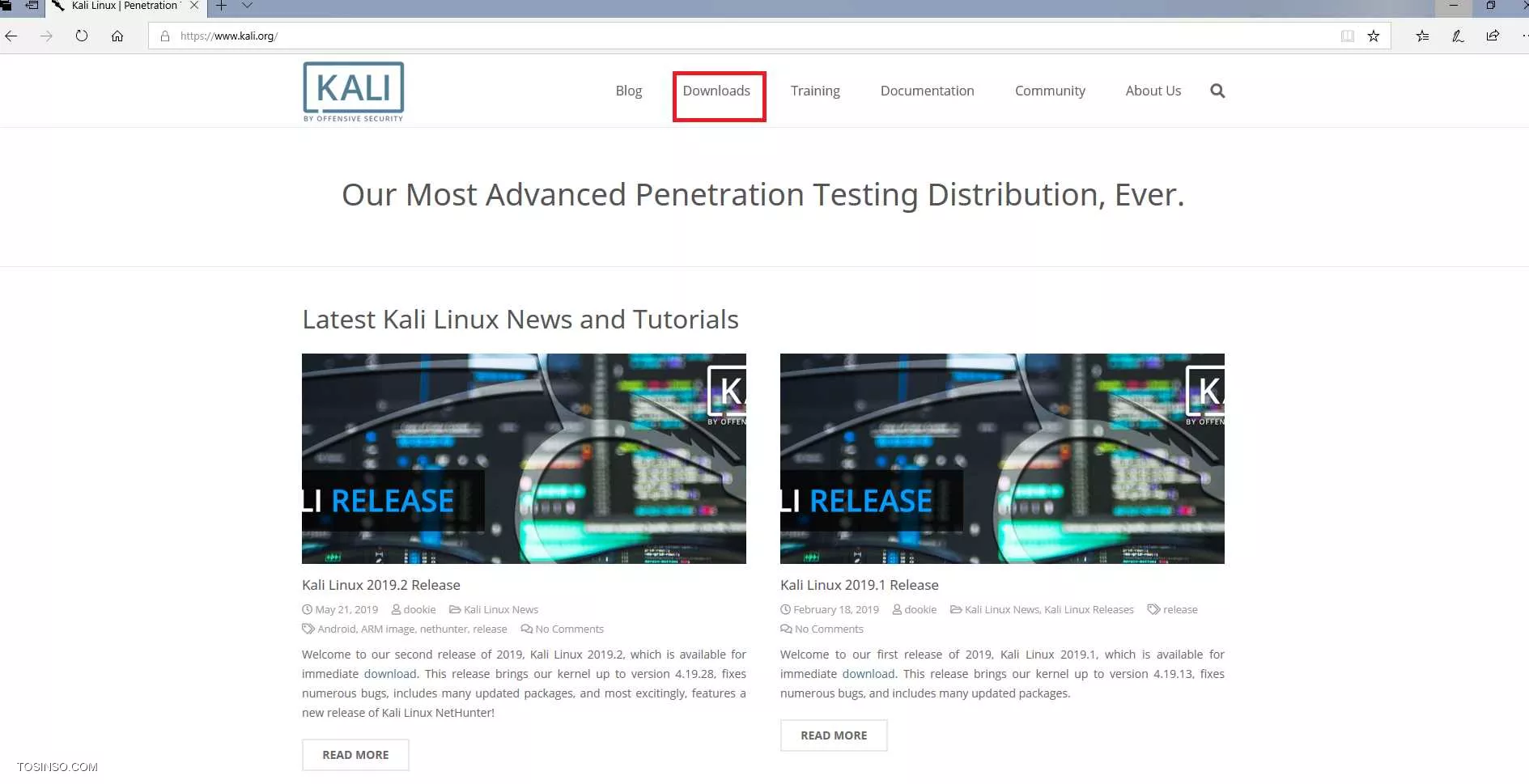Open the Reading view icon in address bar
1529x784 pixels.
[x=1348, y=36]
